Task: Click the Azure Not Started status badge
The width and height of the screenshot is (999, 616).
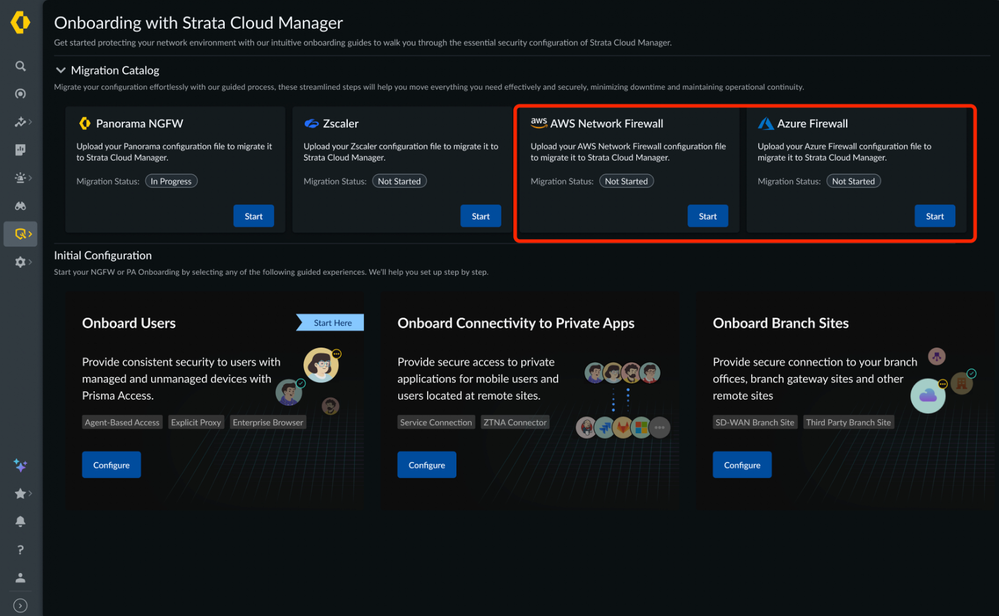Action: click(x=854, y=181)
